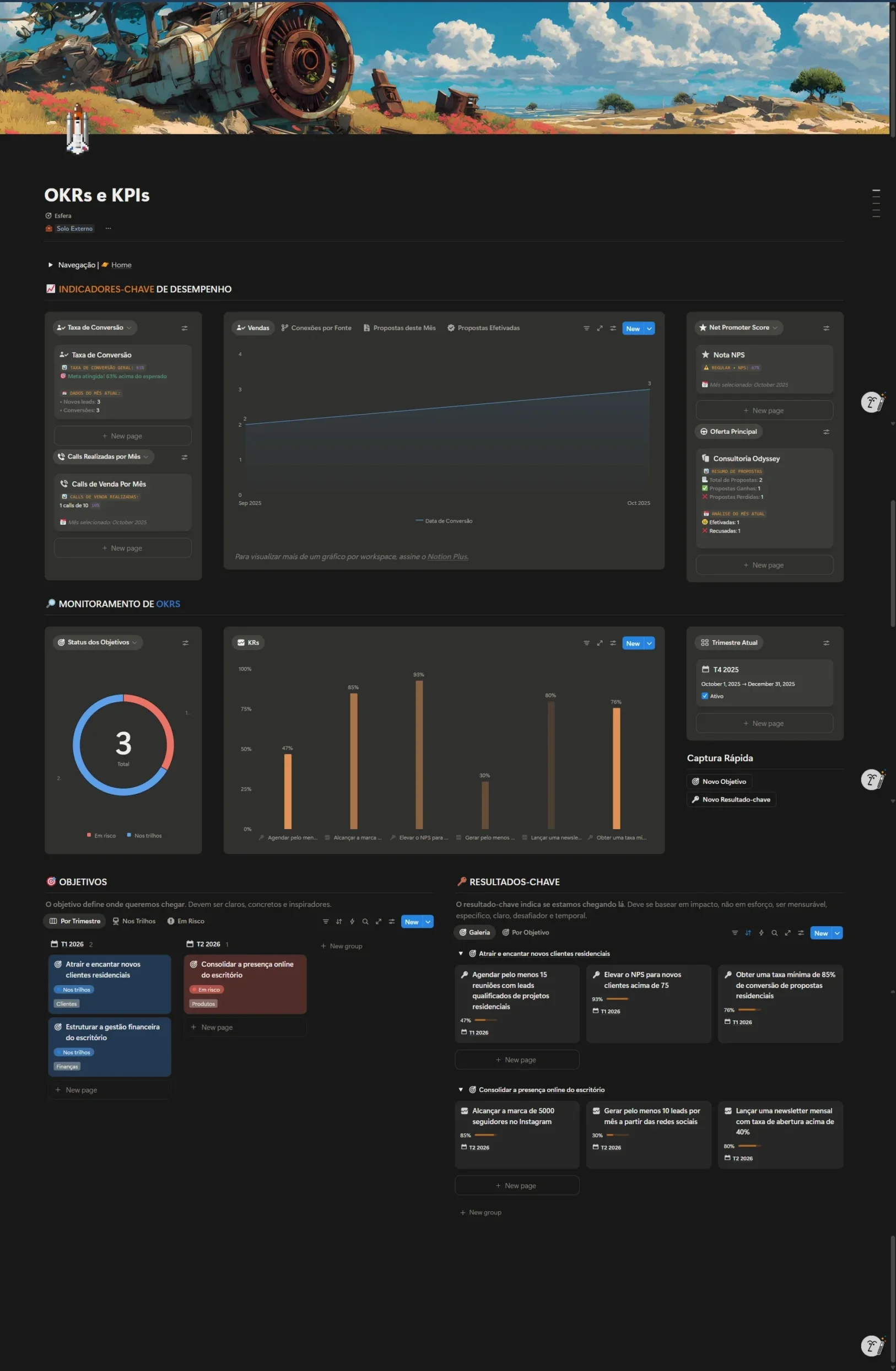The width and height of the screenshot is (896, 1371).
Task: Open the dropdown arrow beside New in Objetivos
Action: click(428, 922)
